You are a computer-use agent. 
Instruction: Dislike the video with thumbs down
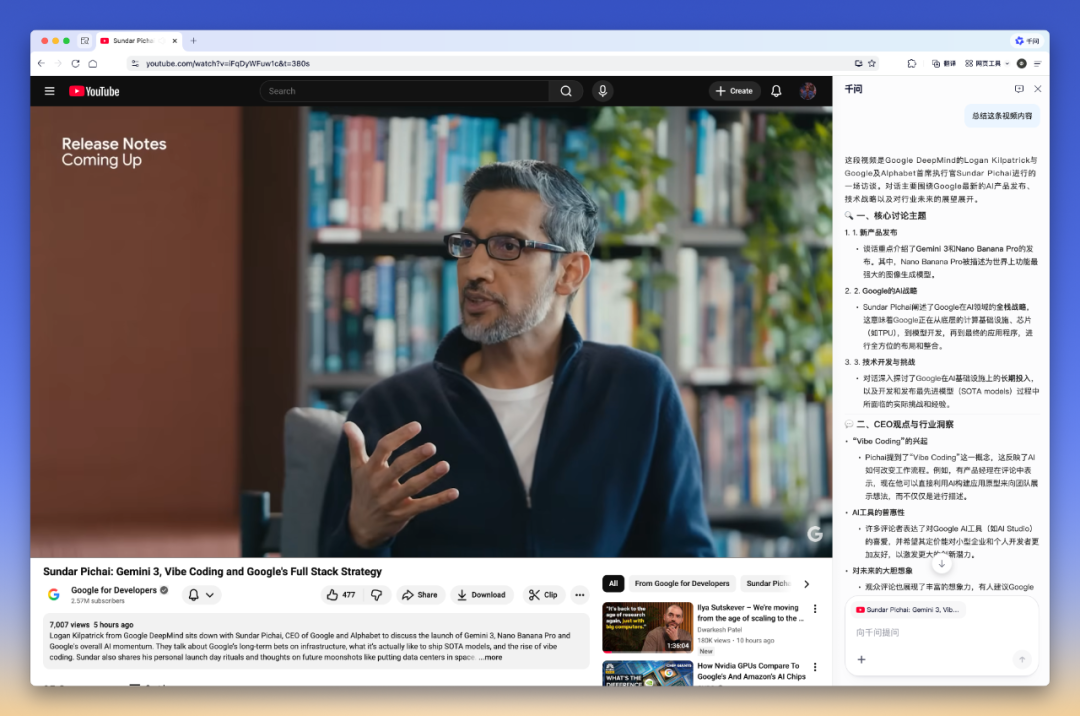click(x=377, y=595)
